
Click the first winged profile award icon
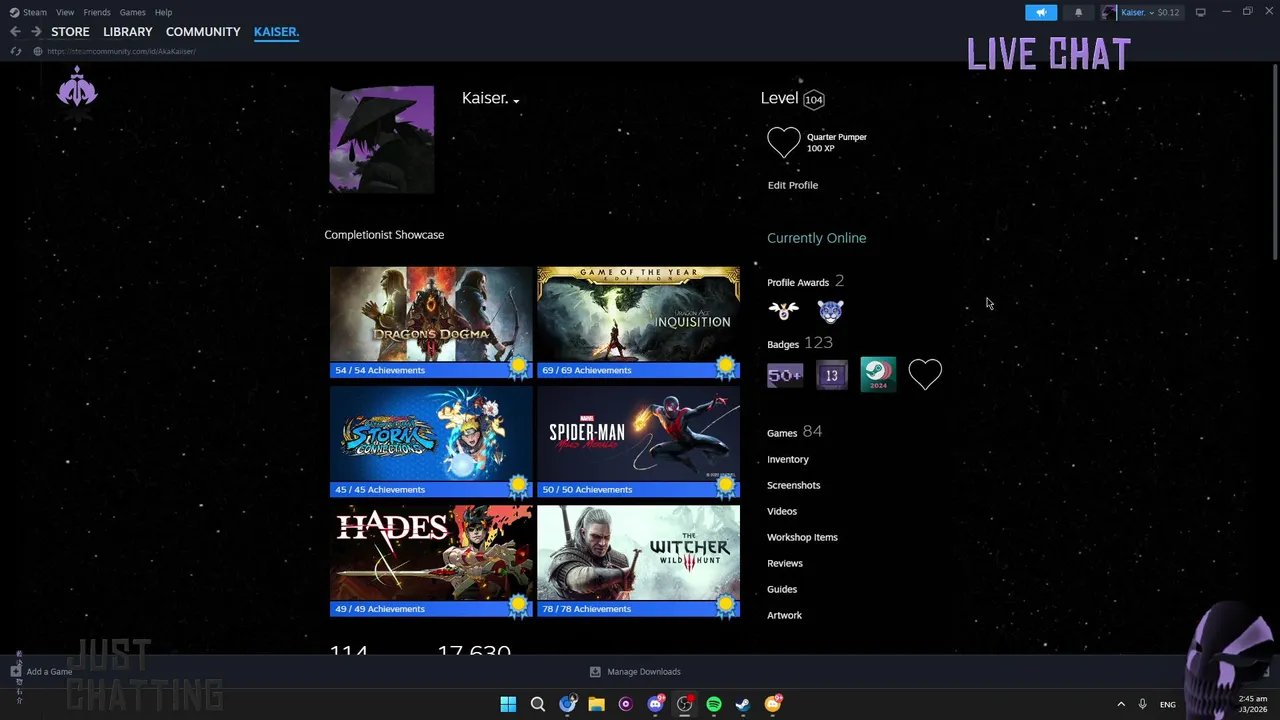784,311
